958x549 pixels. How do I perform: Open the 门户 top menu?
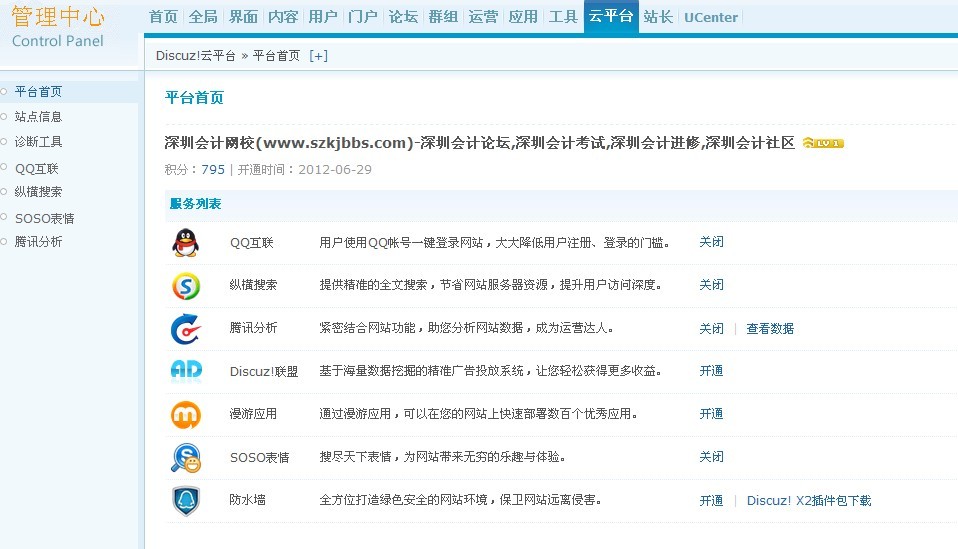(363, 16)
